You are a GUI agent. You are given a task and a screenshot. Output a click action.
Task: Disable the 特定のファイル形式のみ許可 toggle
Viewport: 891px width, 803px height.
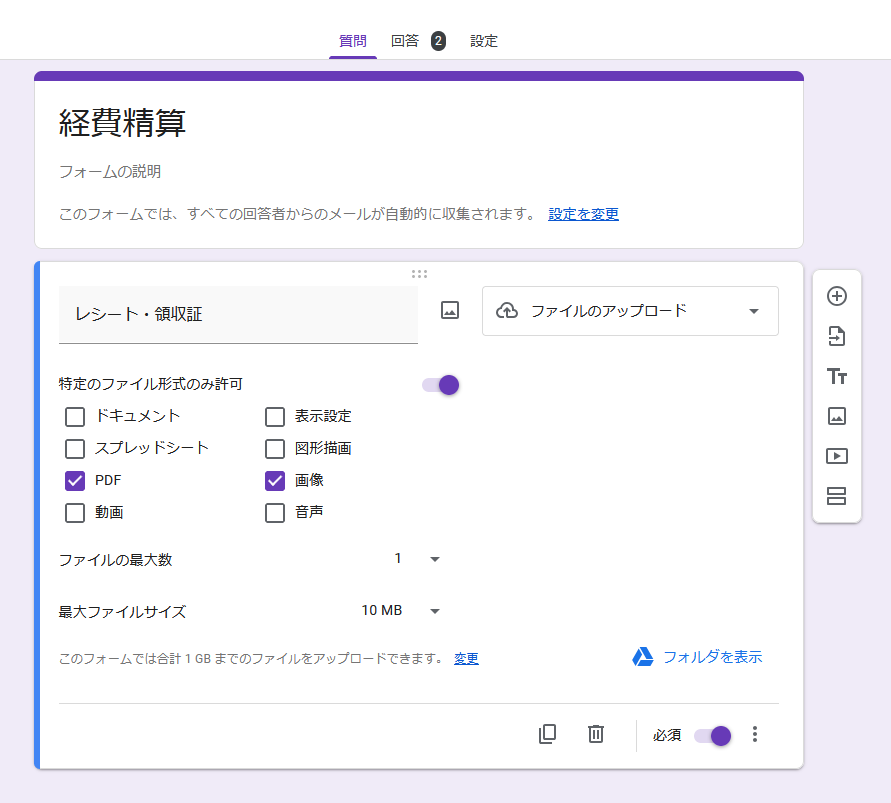(x=440, y=384)
